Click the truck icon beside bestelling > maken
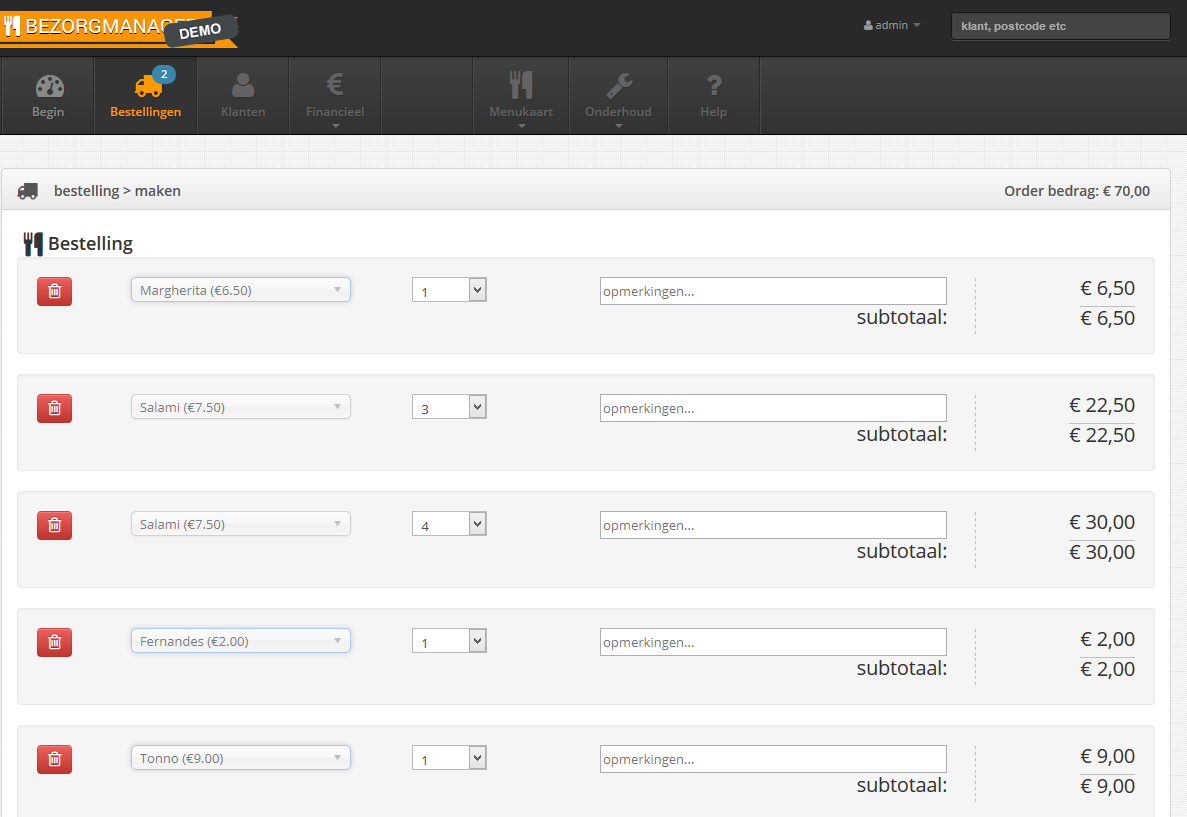The image size is (1187, 817). pos(28,191)
